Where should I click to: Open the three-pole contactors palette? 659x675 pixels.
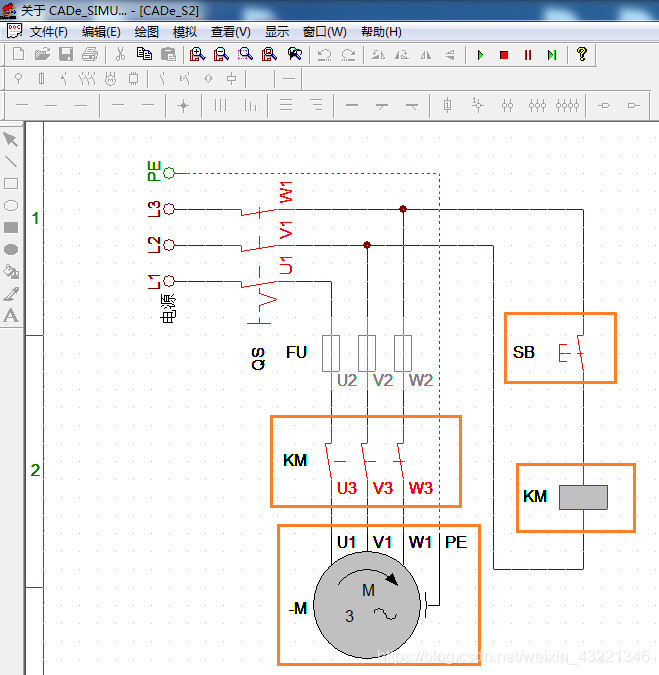click(87, 79)
